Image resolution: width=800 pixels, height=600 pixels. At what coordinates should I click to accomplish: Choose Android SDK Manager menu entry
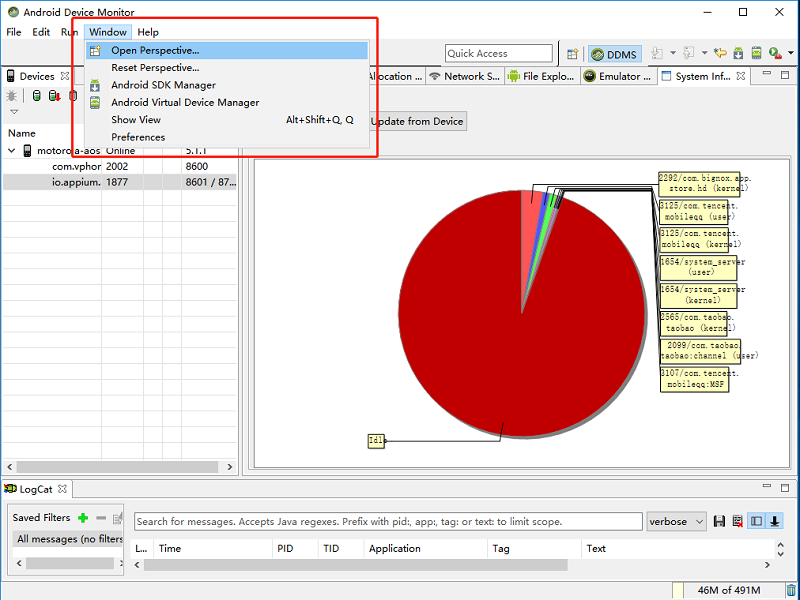[227, 85]
